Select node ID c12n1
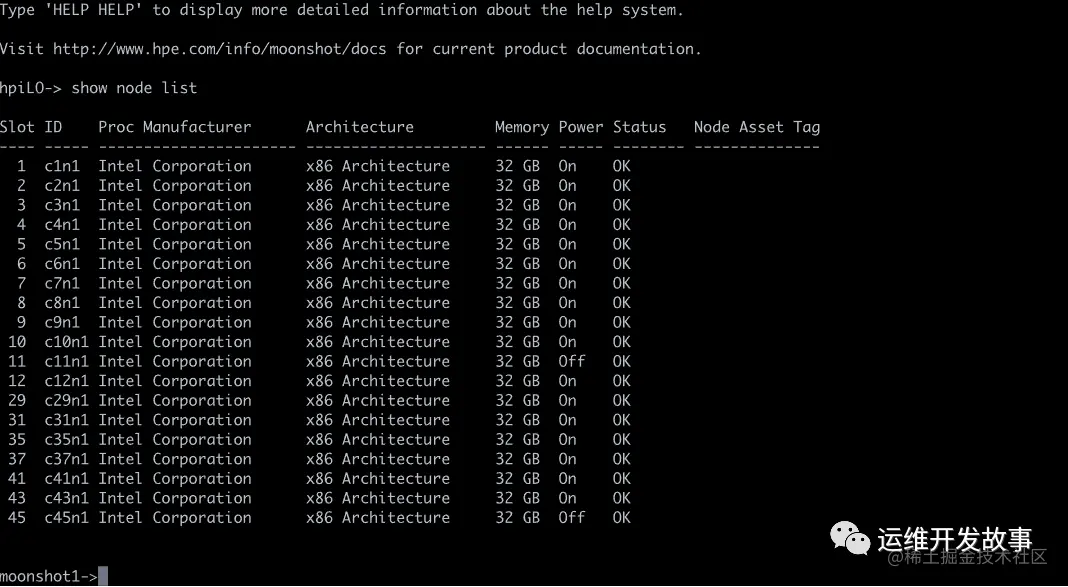Image resolution: width=1068 pixels, height=587 pixels. (67, 381)
